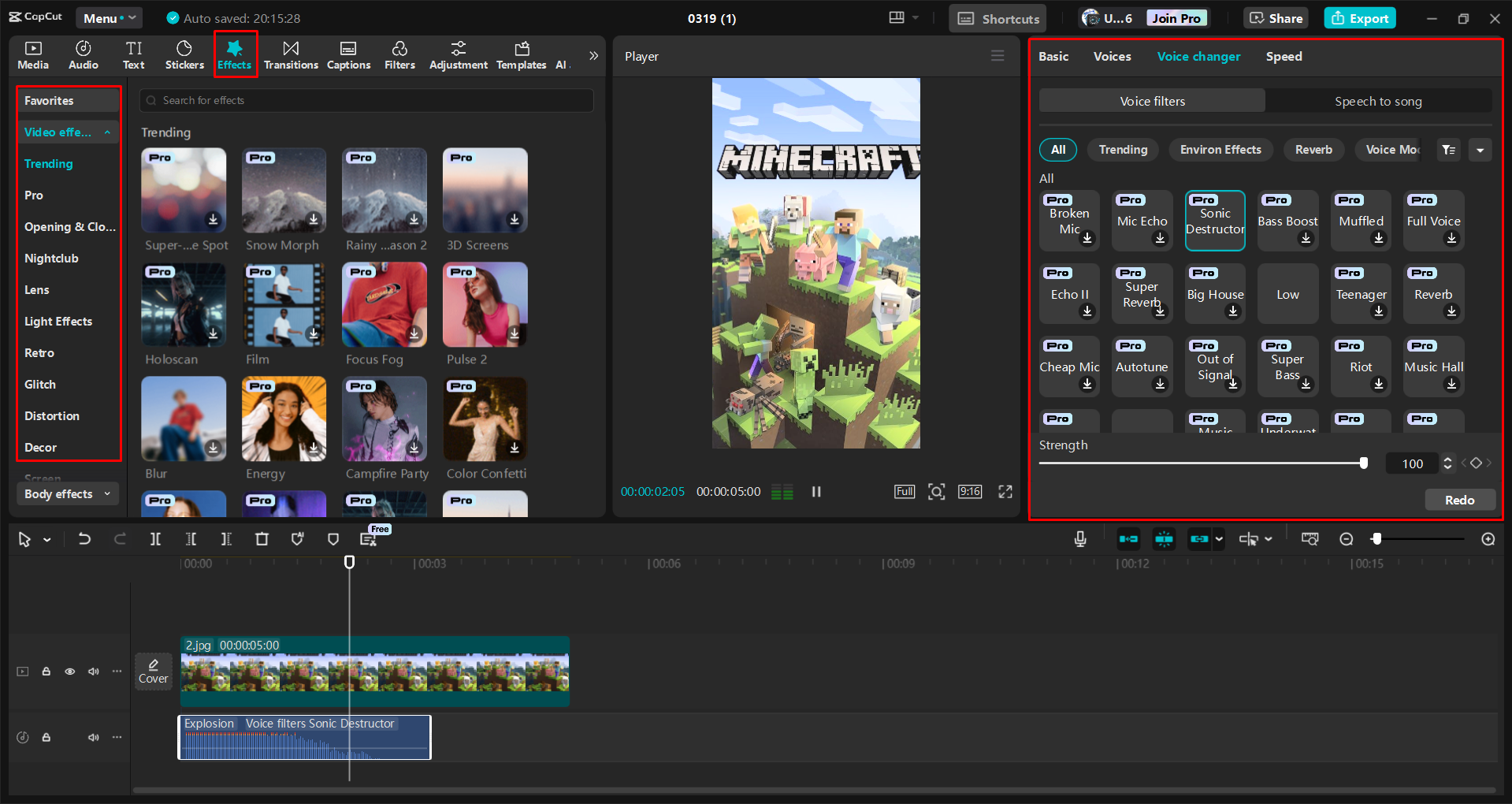This screenshot has width=1512, height=804.
Task: Open the Body effects dropdown
Action: click(x=67, y=493)
